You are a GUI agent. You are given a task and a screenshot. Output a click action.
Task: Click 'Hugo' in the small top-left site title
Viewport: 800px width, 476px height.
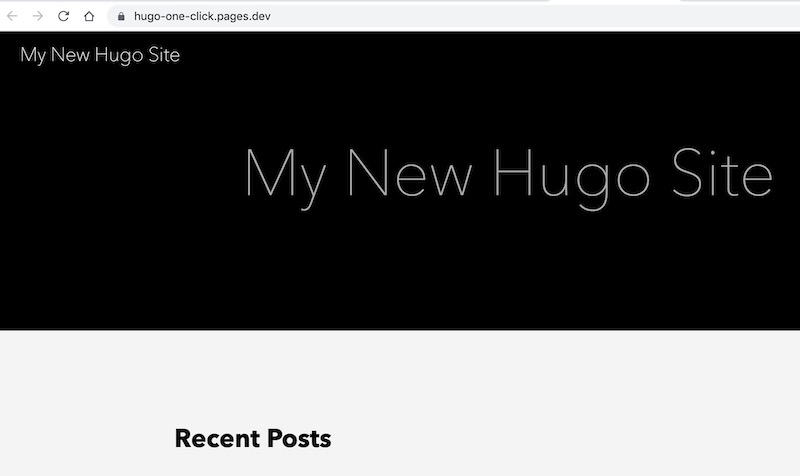(119, 55)
